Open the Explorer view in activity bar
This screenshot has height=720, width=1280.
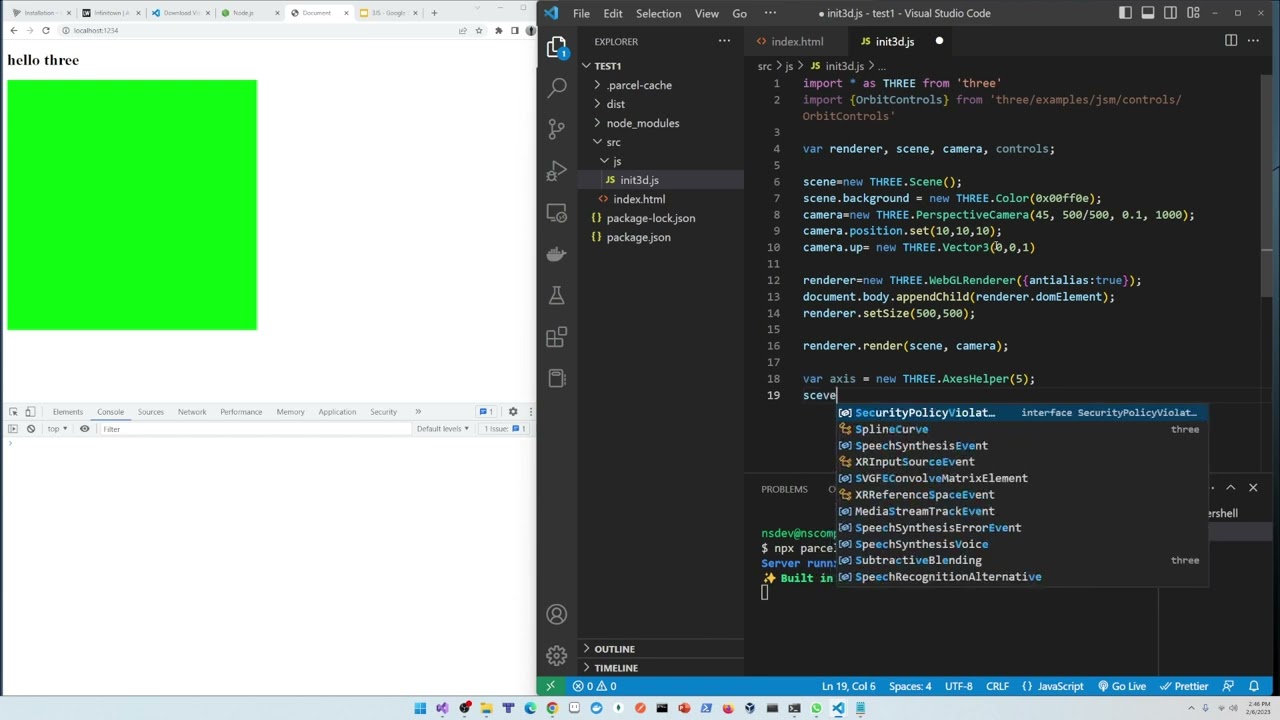557,47
